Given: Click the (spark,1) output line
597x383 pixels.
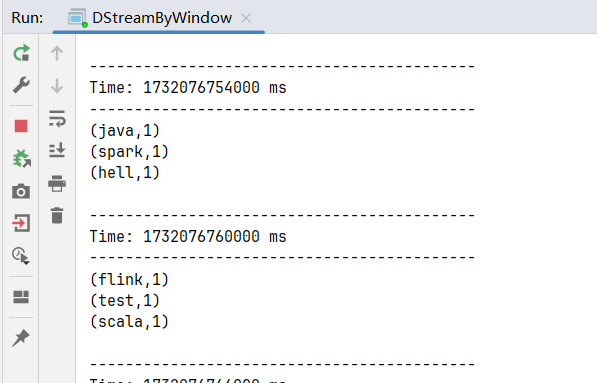Looking at the screenshot, I should click(129, 152).
